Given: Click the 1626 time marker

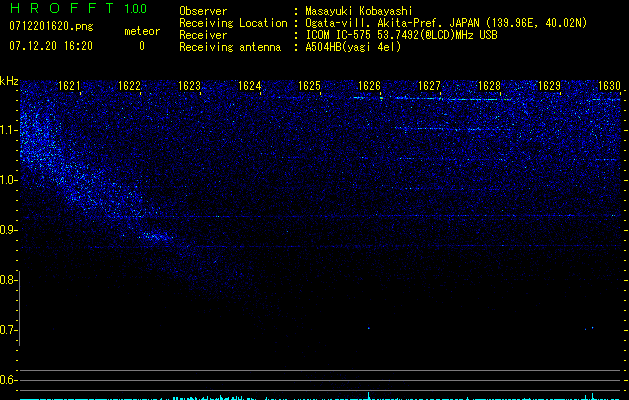Looking at the screenshot, I should click(x=369, y=86).
